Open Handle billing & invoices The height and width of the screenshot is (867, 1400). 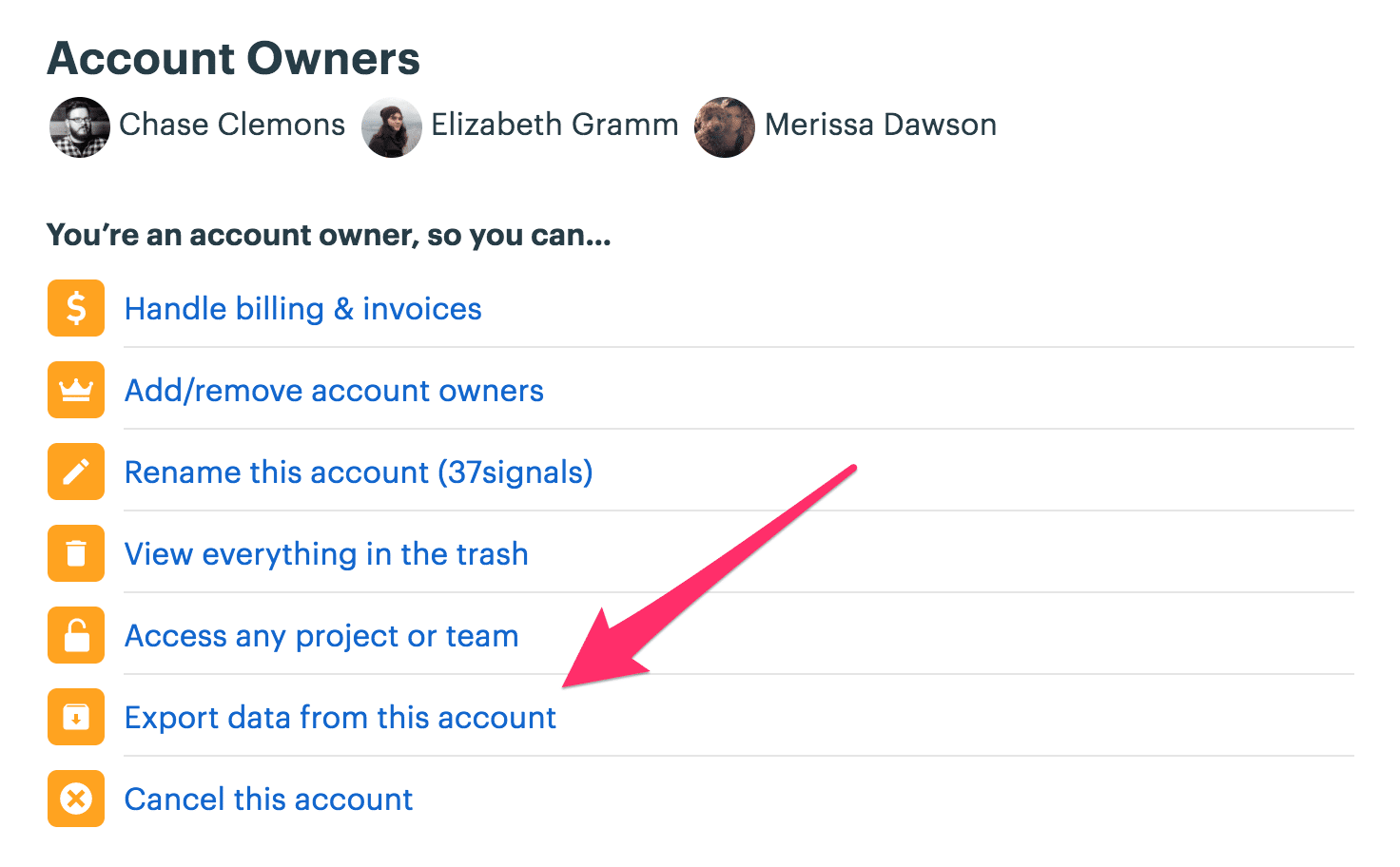tap(301, 308)
